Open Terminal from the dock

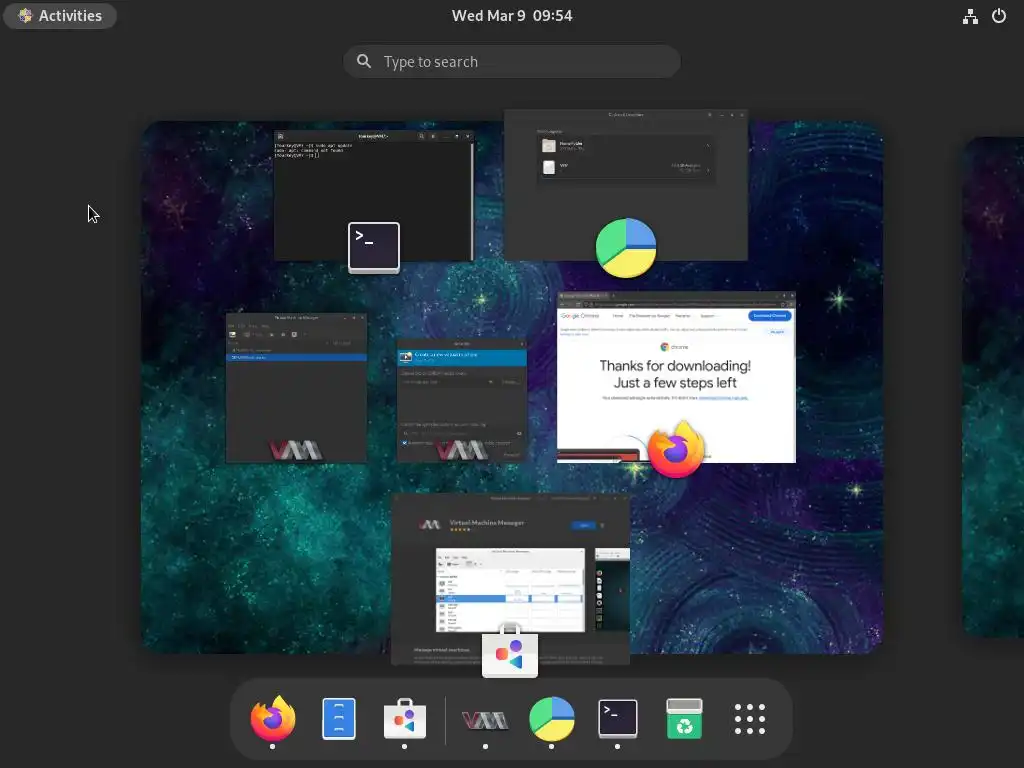pos(618,718)
